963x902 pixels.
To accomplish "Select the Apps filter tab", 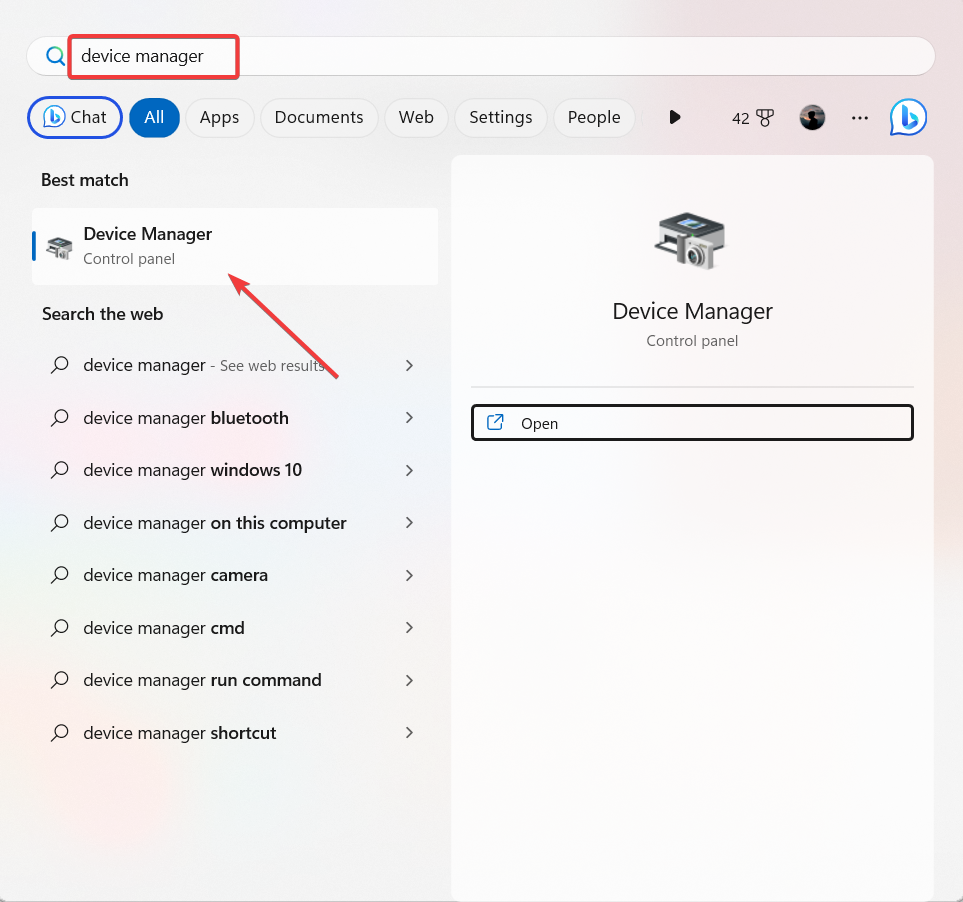I will pyautogui.click(x=219, y=117).
